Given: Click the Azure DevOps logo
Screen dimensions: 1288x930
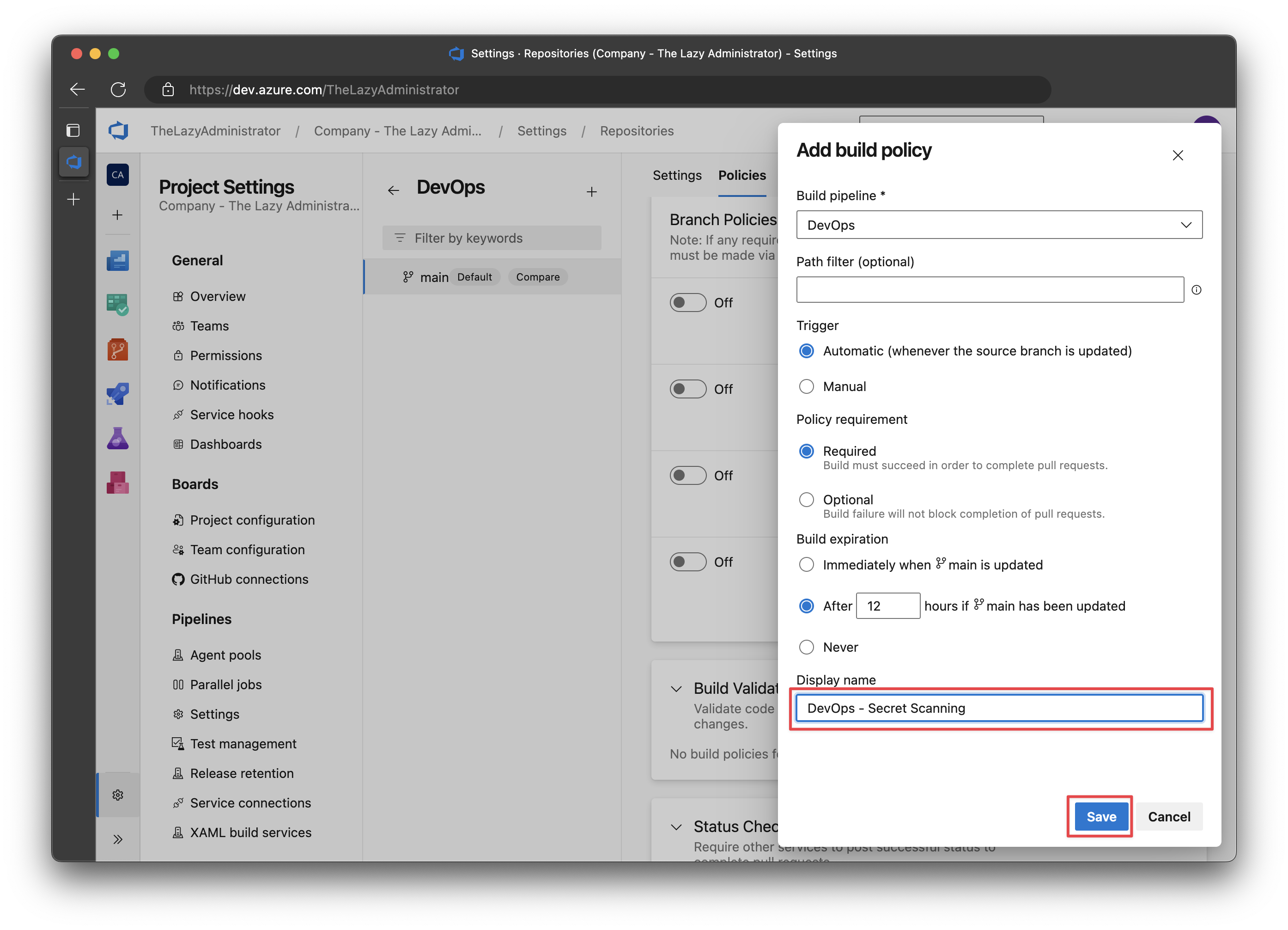Looking at the screenshot, I should [x=118, y=131].
